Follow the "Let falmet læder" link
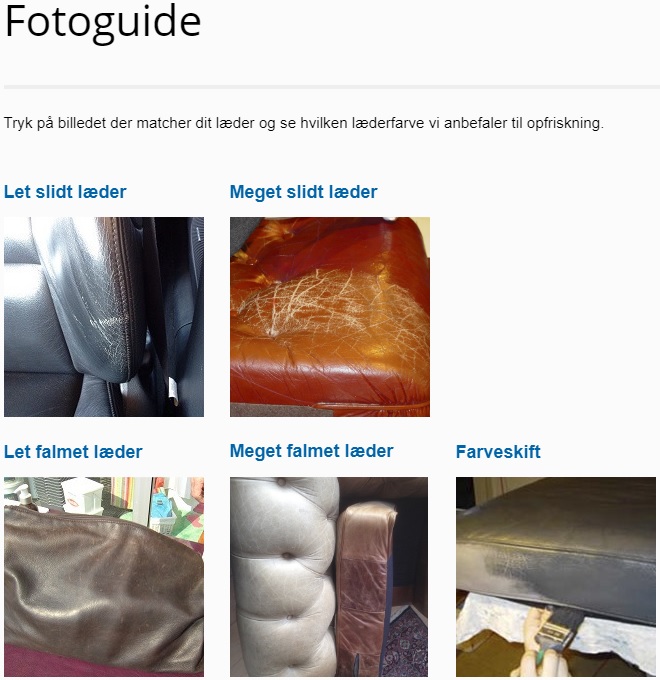 click(73, 452)
